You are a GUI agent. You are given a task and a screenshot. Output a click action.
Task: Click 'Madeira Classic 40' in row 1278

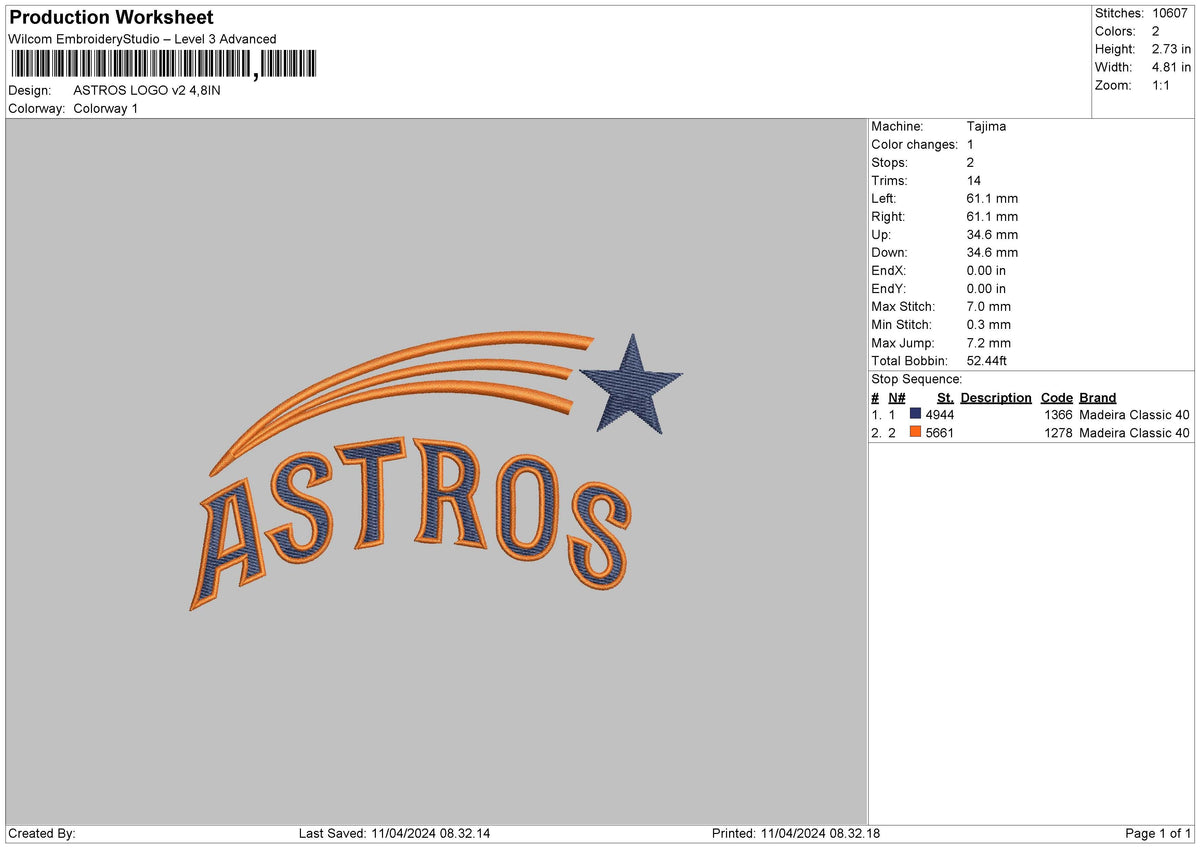tap(1135, 433)
